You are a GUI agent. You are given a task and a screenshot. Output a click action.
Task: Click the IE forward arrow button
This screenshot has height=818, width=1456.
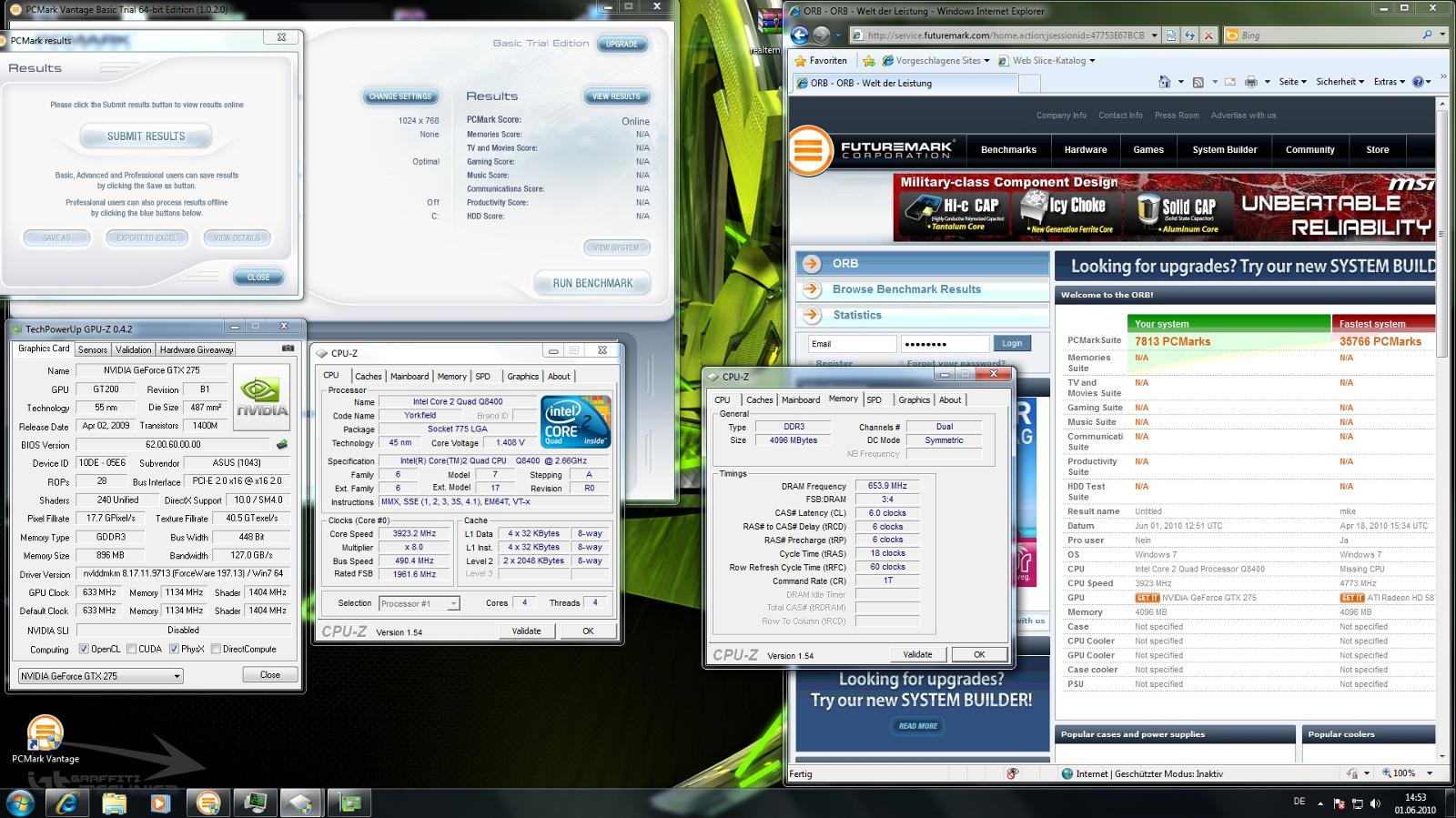[821, 35]
